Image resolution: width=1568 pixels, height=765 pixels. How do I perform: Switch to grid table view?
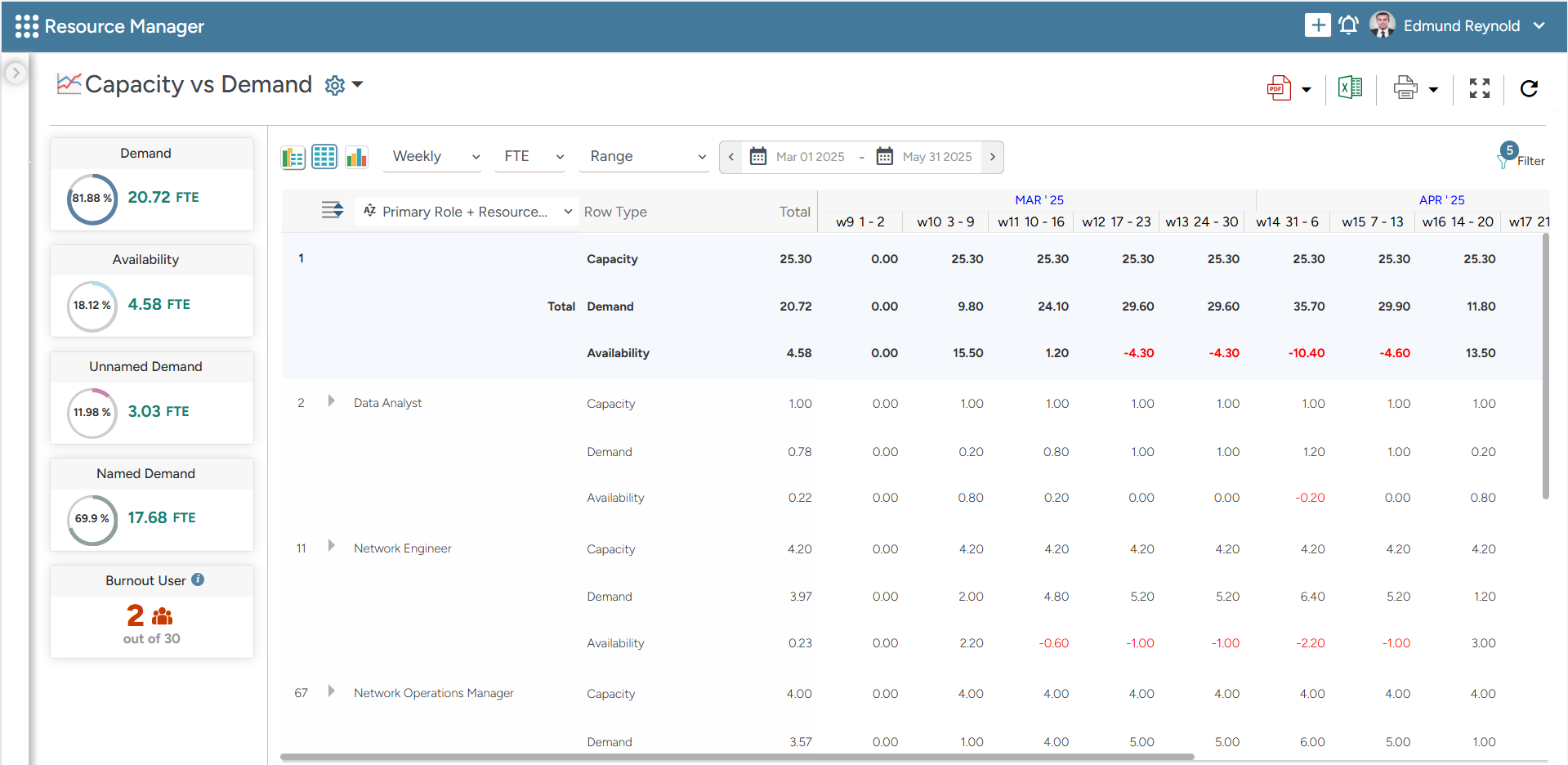[x=324, y=157]
